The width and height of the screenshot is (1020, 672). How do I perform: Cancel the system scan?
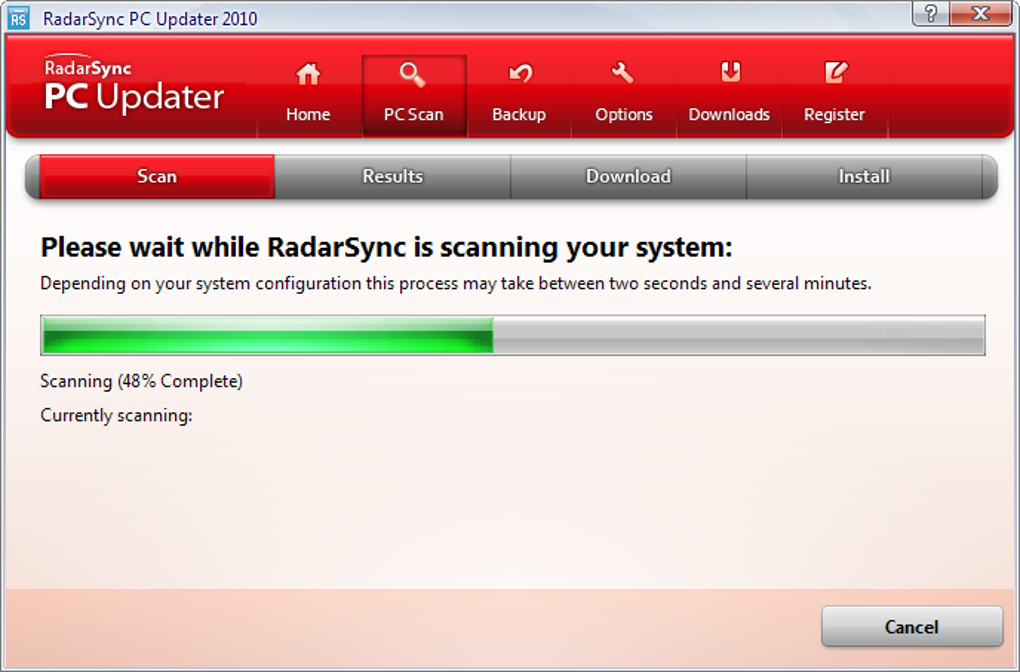(911, 627)
